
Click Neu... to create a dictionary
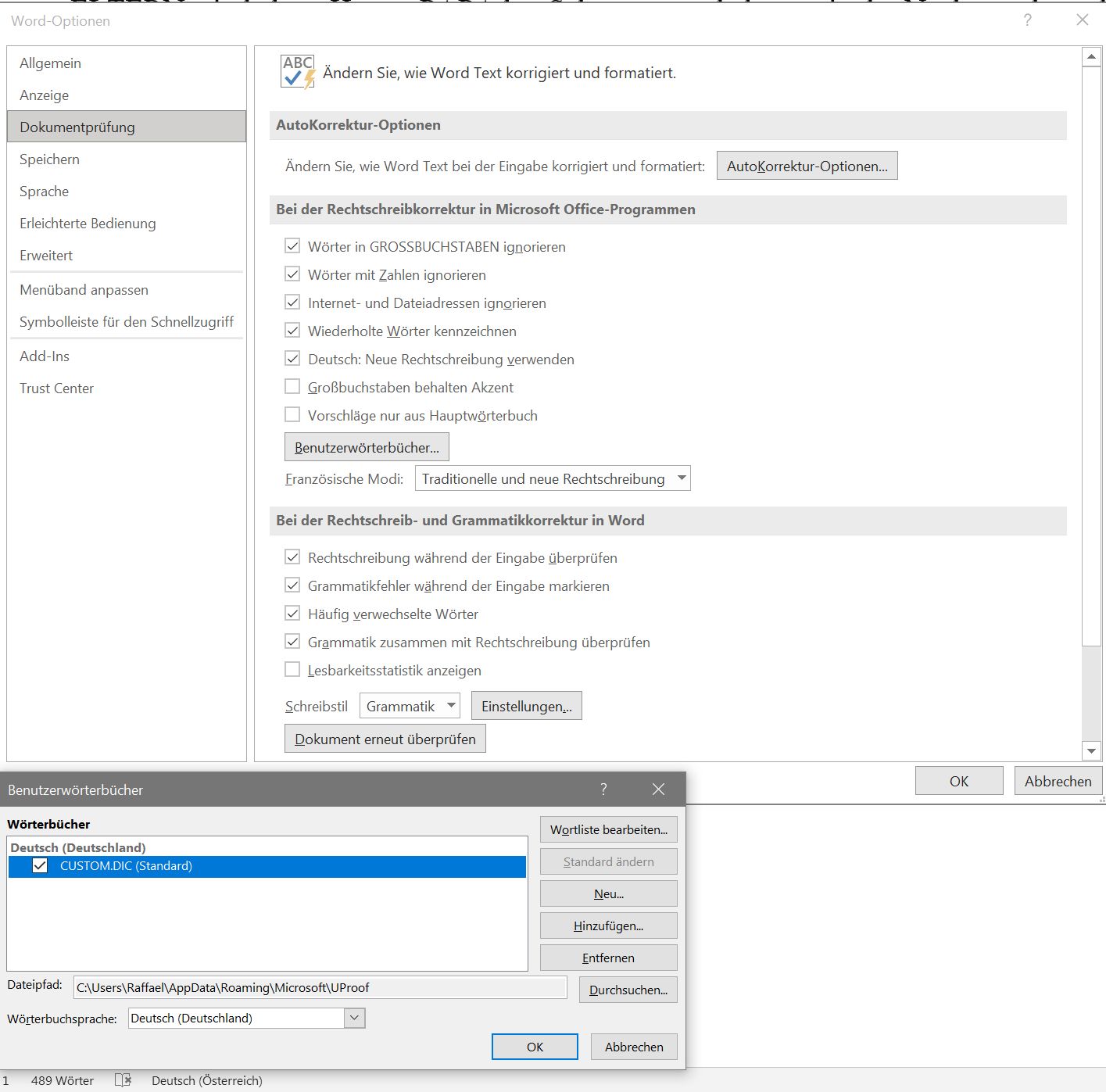(609, 893)
